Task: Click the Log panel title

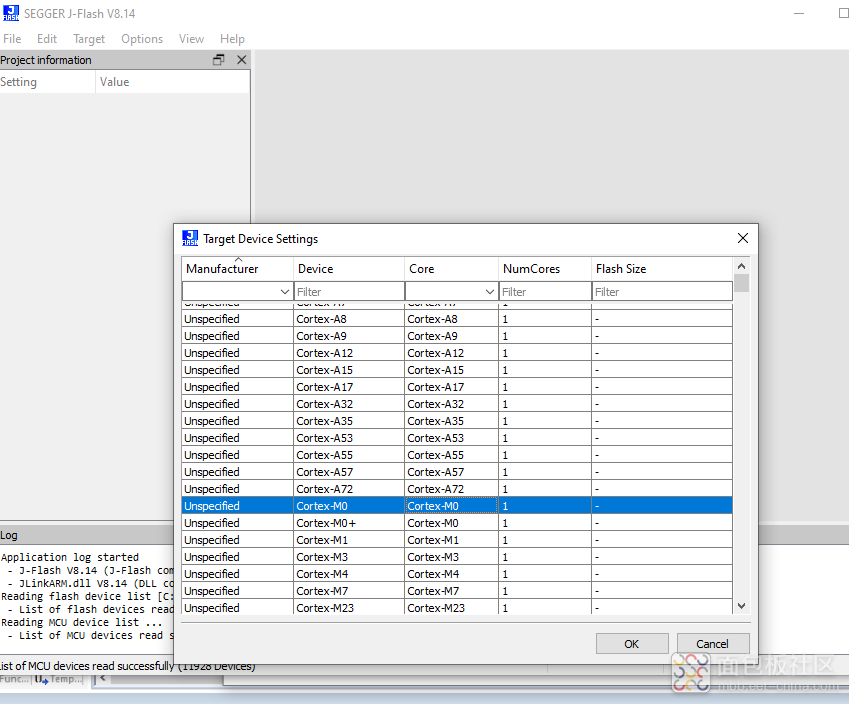Action: click(9, 535)
